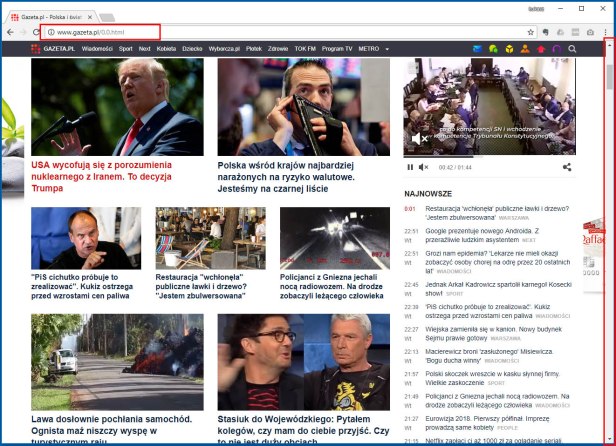Click the night road dashcam thumbnail

click(335, 238)
